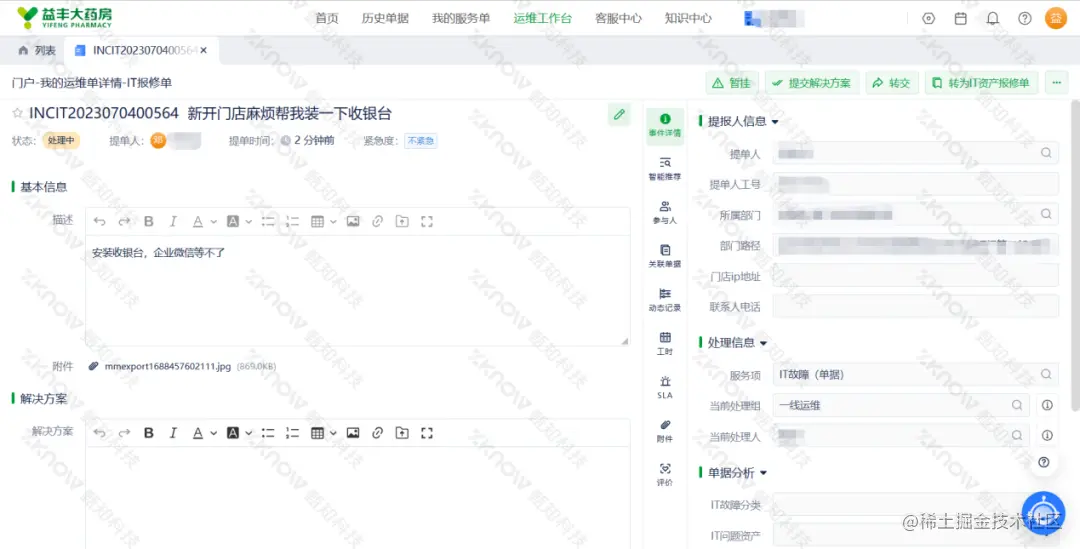The image size is (1080, 549).
Task: Switch to the 列表 tab
Action: point(37,50)
